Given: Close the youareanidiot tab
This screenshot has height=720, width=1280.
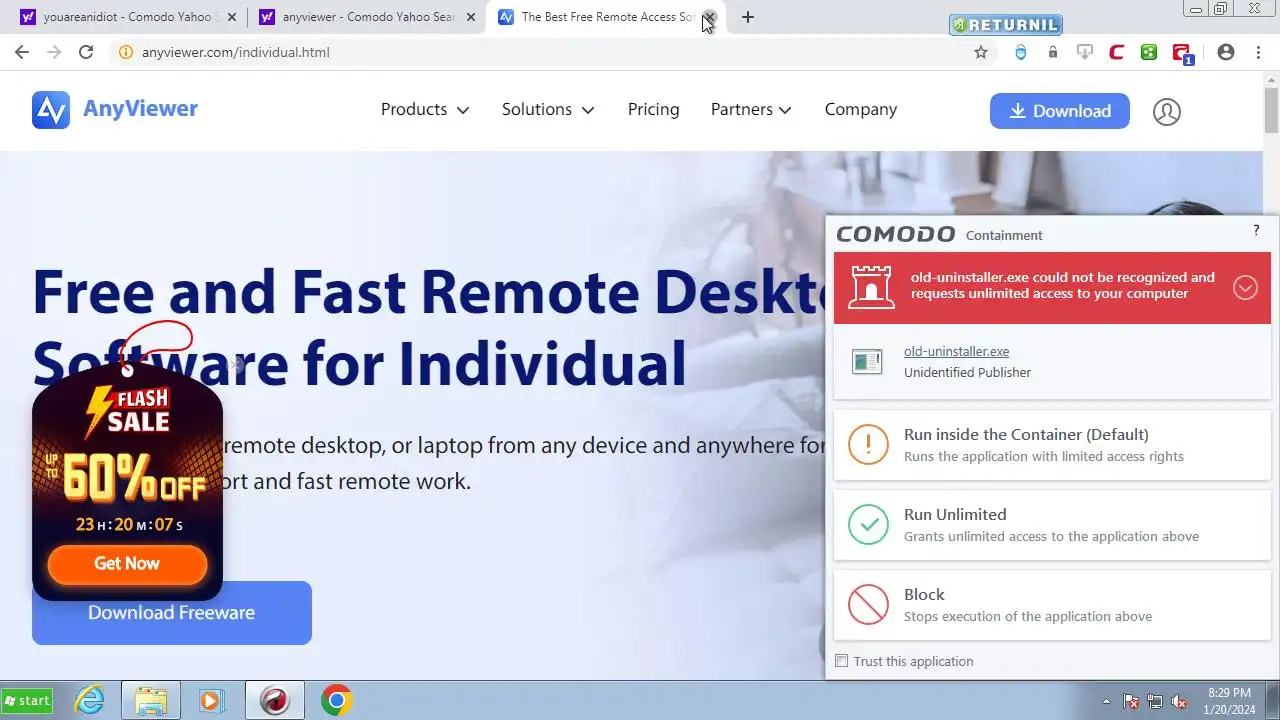Looking at the screenshot, I should click(232, 17).
